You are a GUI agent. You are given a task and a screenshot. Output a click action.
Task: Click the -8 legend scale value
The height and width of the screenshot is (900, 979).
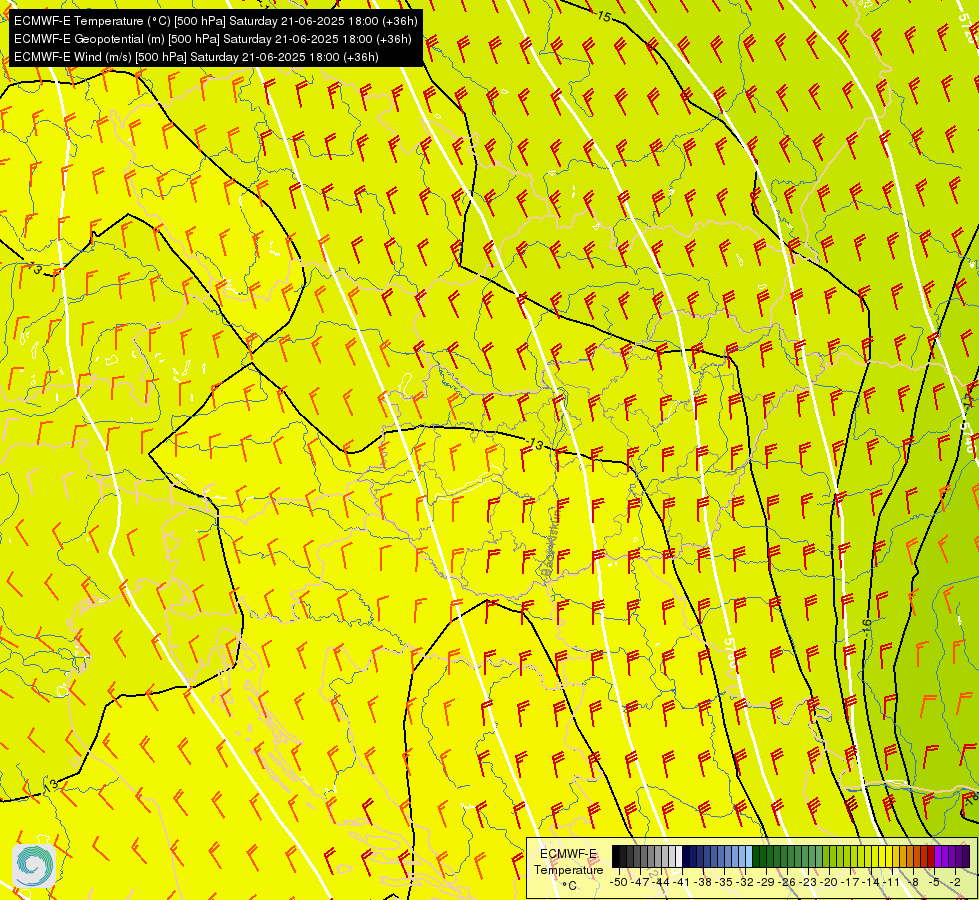point(913,882)
